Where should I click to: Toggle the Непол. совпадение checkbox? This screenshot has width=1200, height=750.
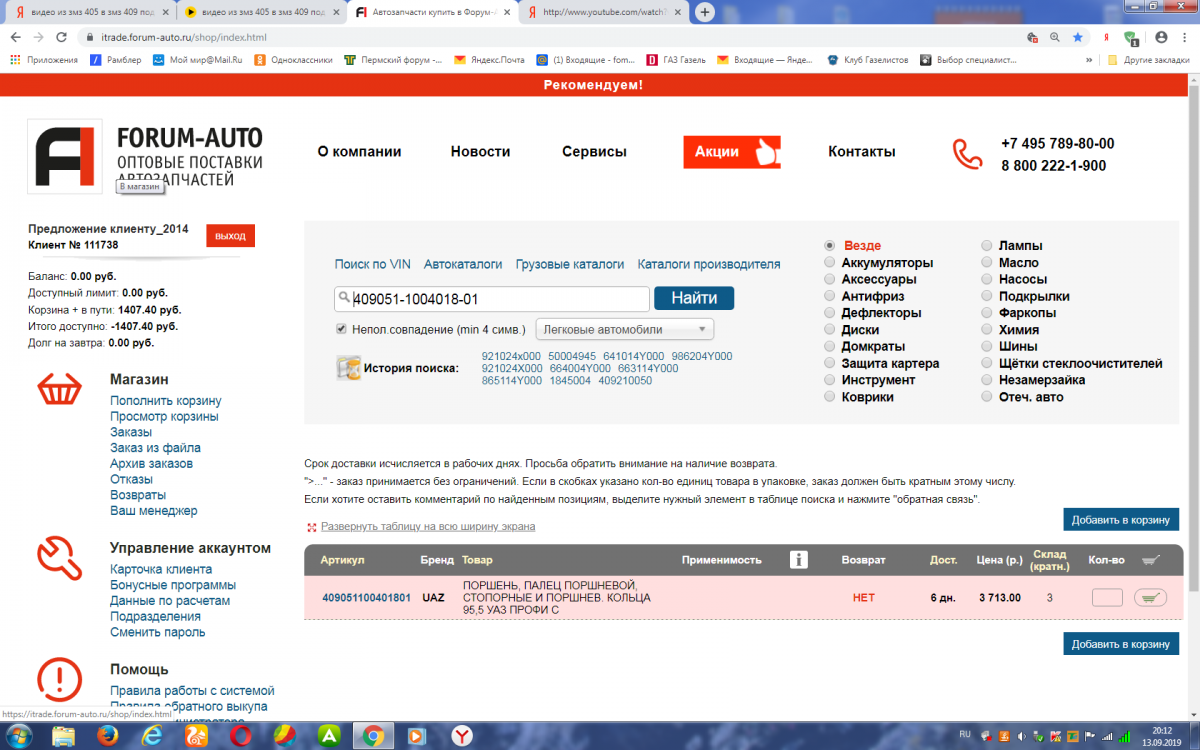(342, 329)
